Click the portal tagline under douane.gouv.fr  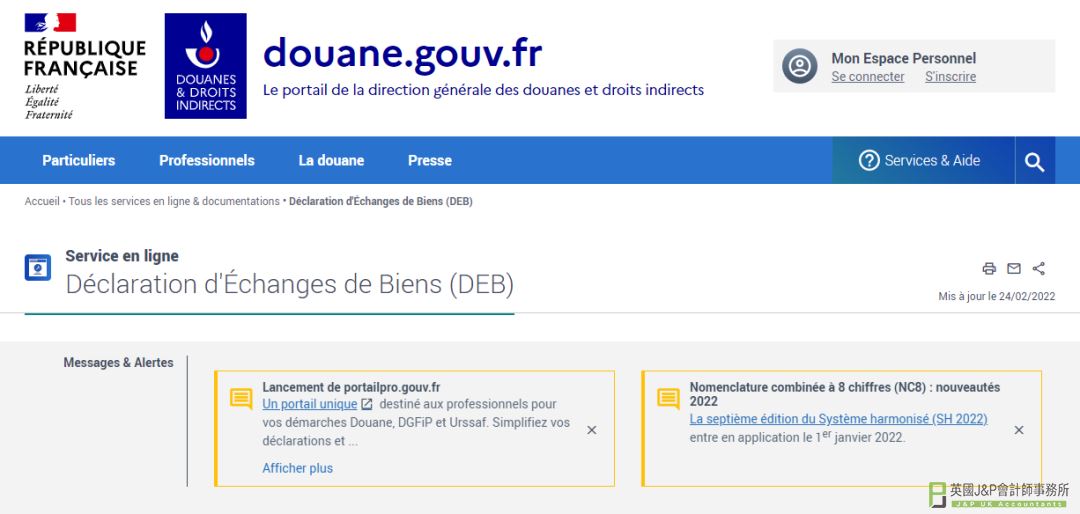coord(484,90)
